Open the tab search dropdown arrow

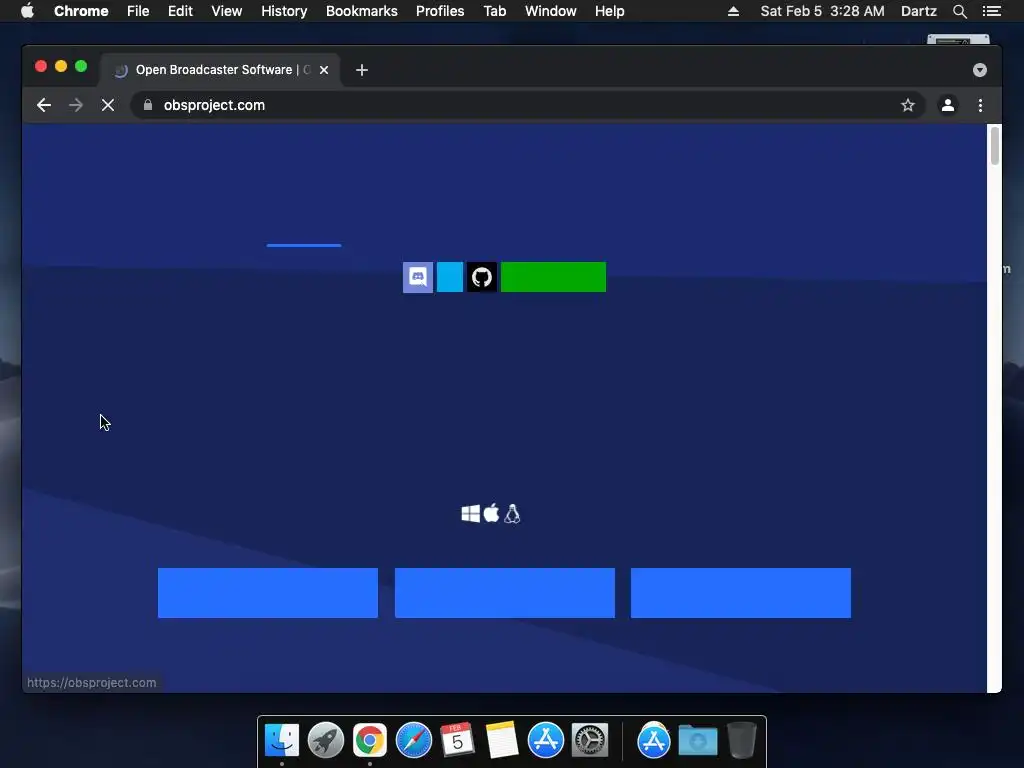coord(980,70)
